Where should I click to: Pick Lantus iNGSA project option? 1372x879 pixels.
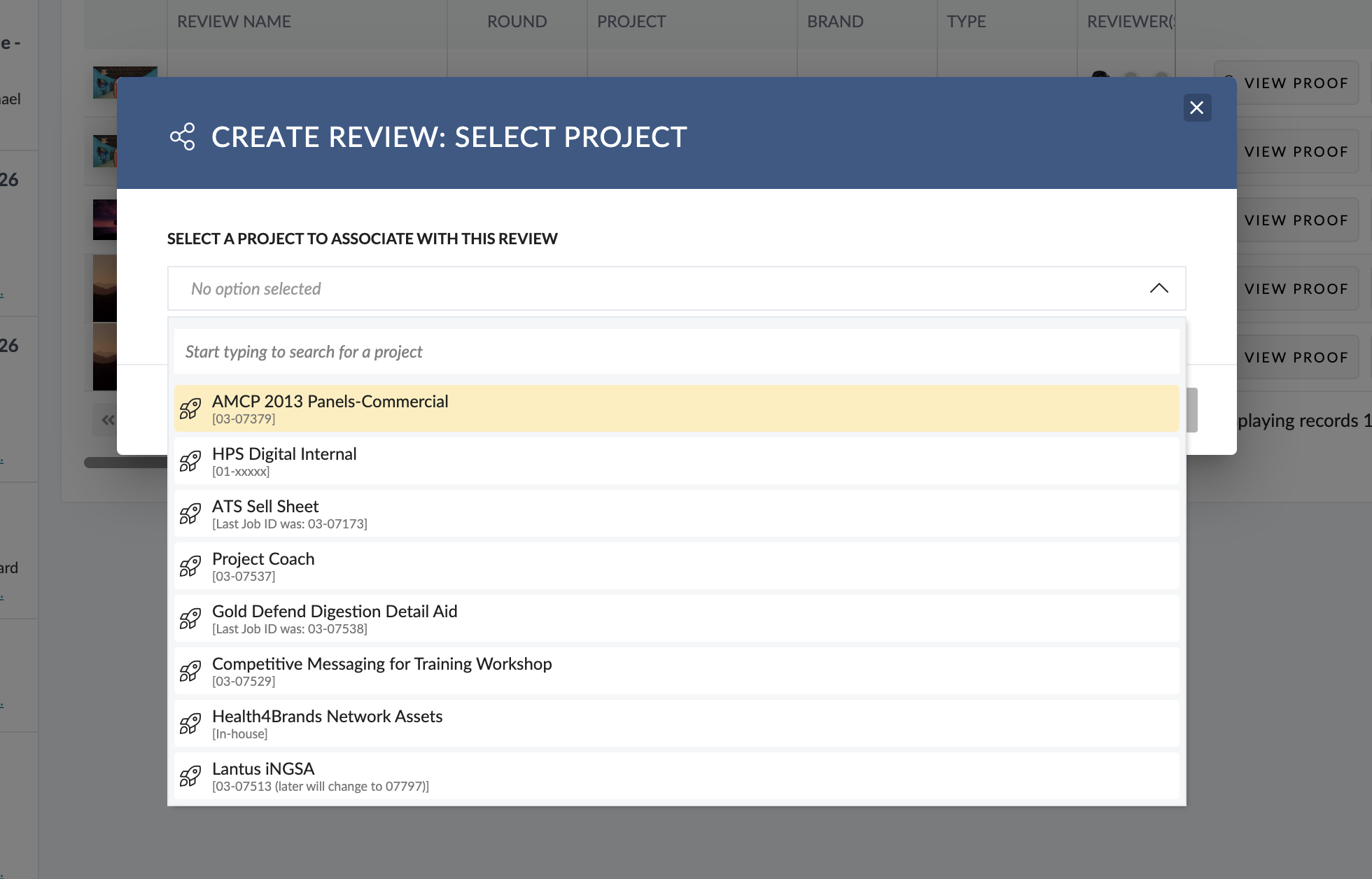(x=676, y=775)
